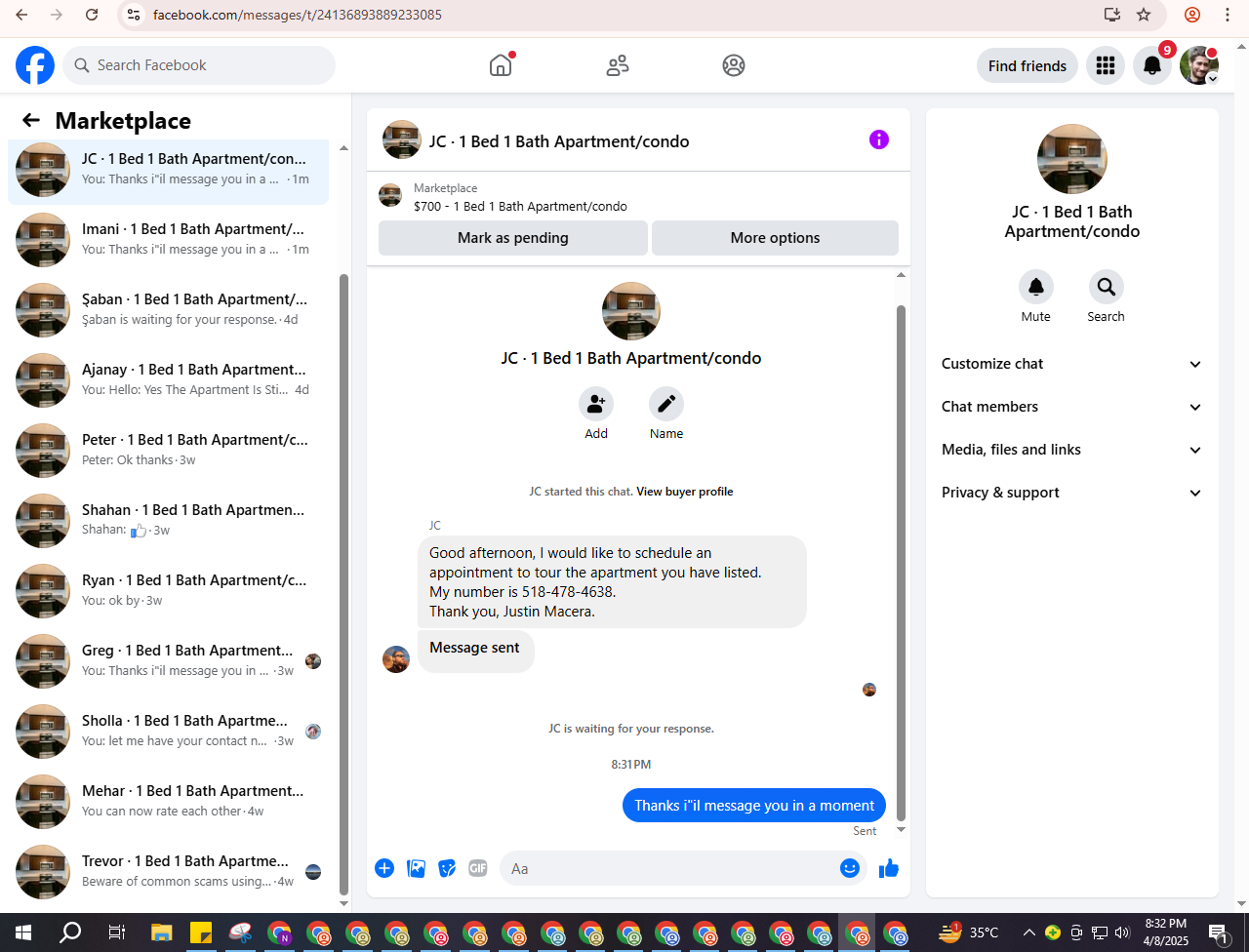
Task: Open View buyer profile link
Action: (685, 492)
